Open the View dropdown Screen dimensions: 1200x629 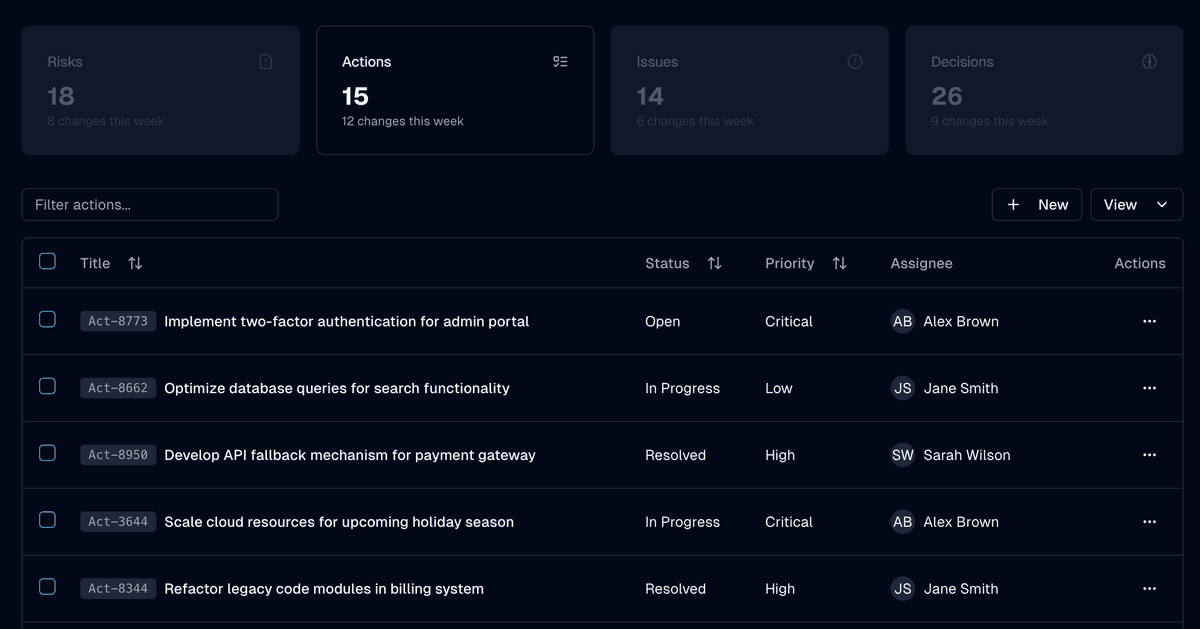1136,204
